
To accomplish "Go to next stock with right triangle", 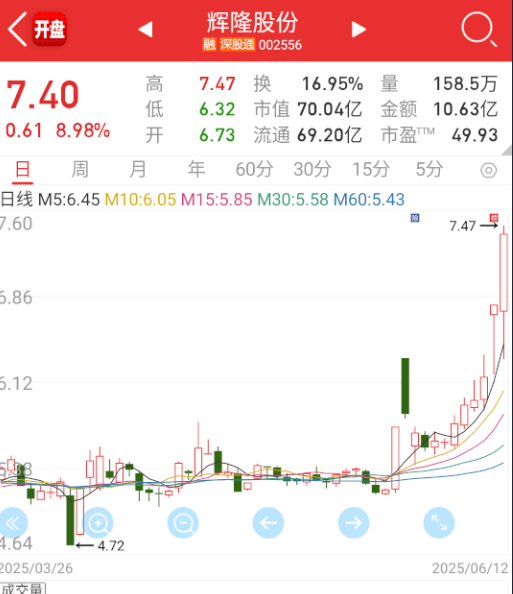I will [358, 29].
